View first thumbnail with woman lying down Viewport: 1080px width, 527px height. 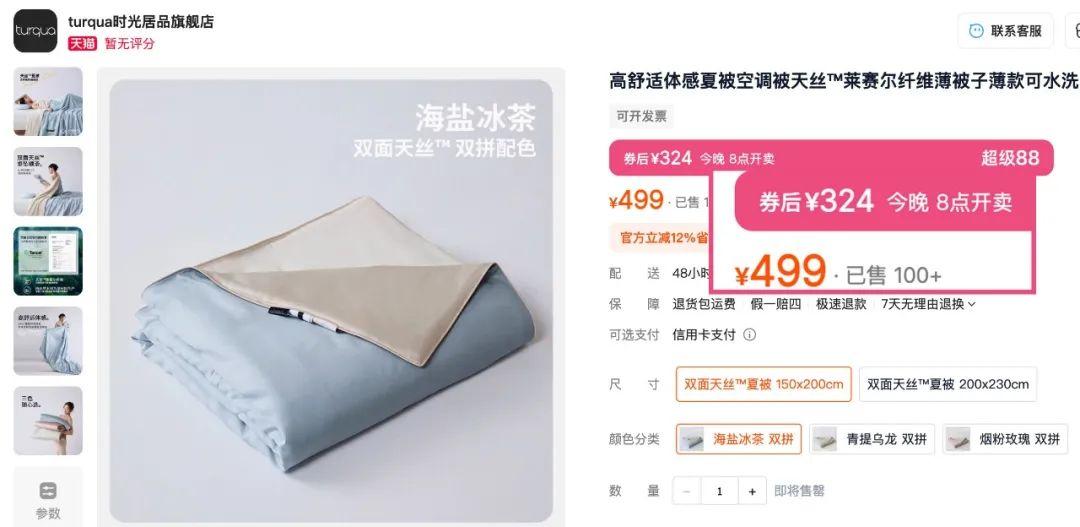click(48, 101)
